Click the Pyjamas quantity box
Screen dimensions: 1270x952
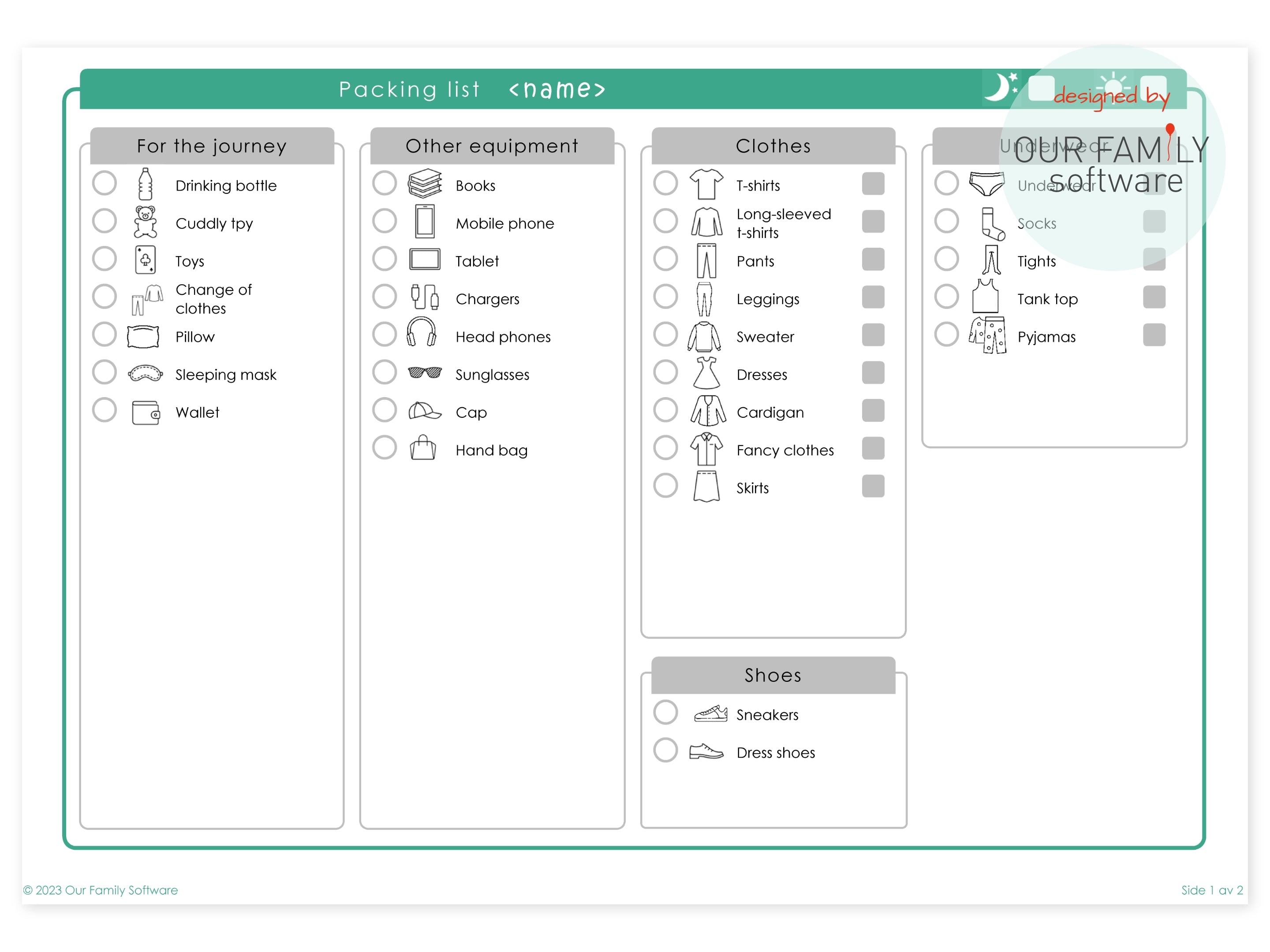click(1154, 335)
